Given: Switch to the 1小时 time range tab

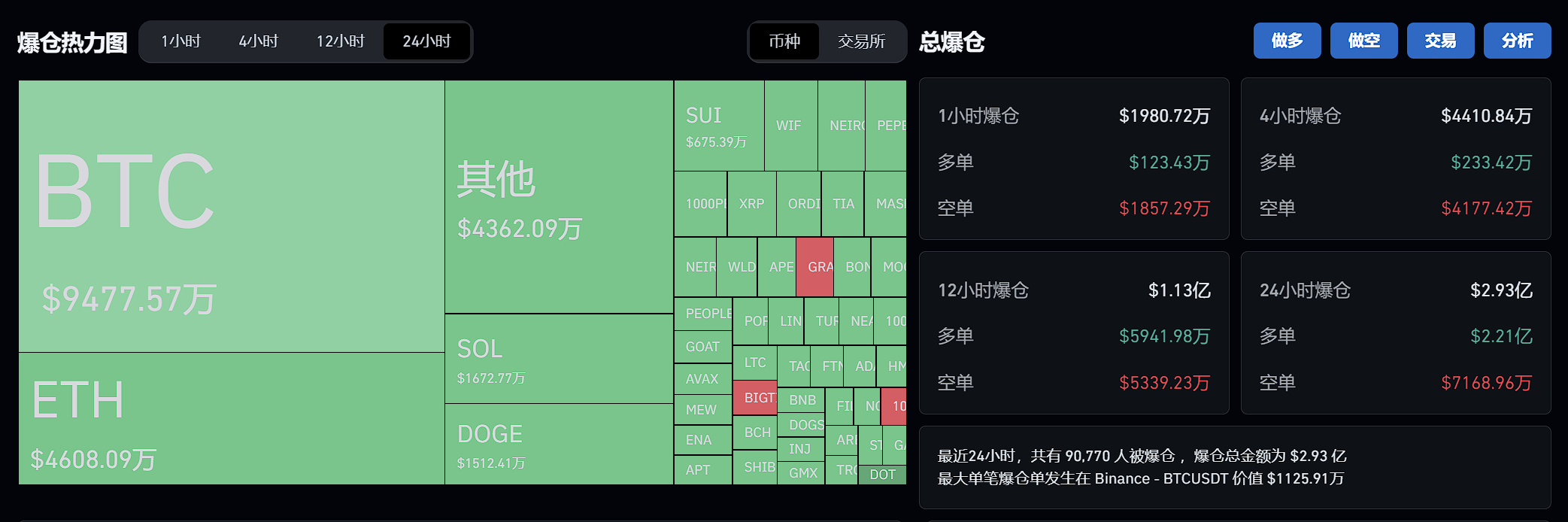Looking at the screenshot, I should [x=180, y=41].
